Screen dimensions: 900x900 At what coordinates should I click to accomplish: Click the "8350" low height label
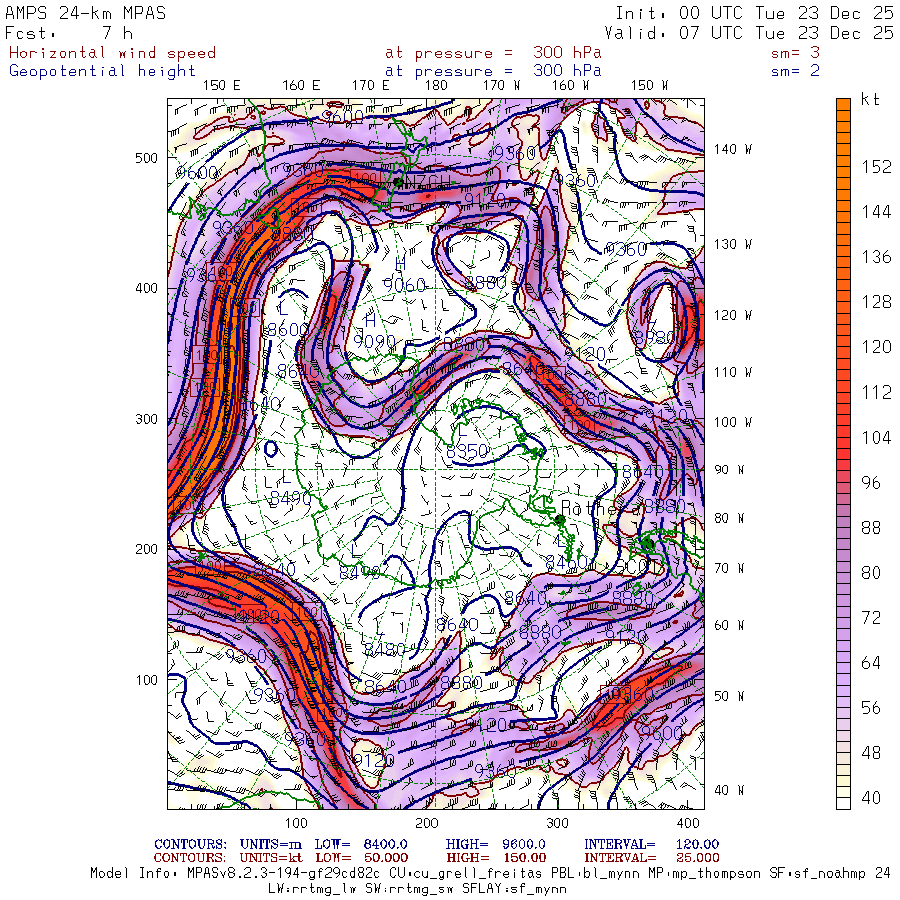click(467, 451)
